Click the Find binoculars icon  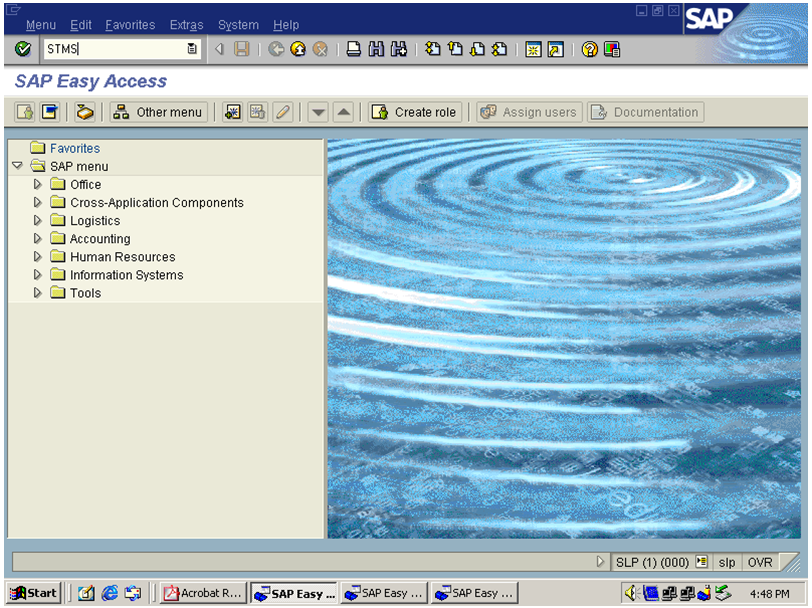tap(376, 49)
